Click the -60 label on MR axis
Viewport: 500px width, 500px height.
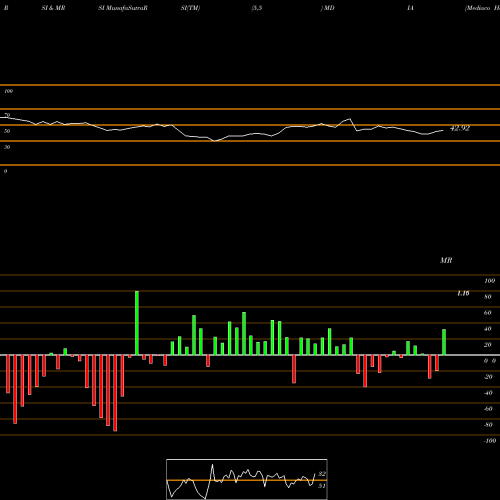pos(488,409)
